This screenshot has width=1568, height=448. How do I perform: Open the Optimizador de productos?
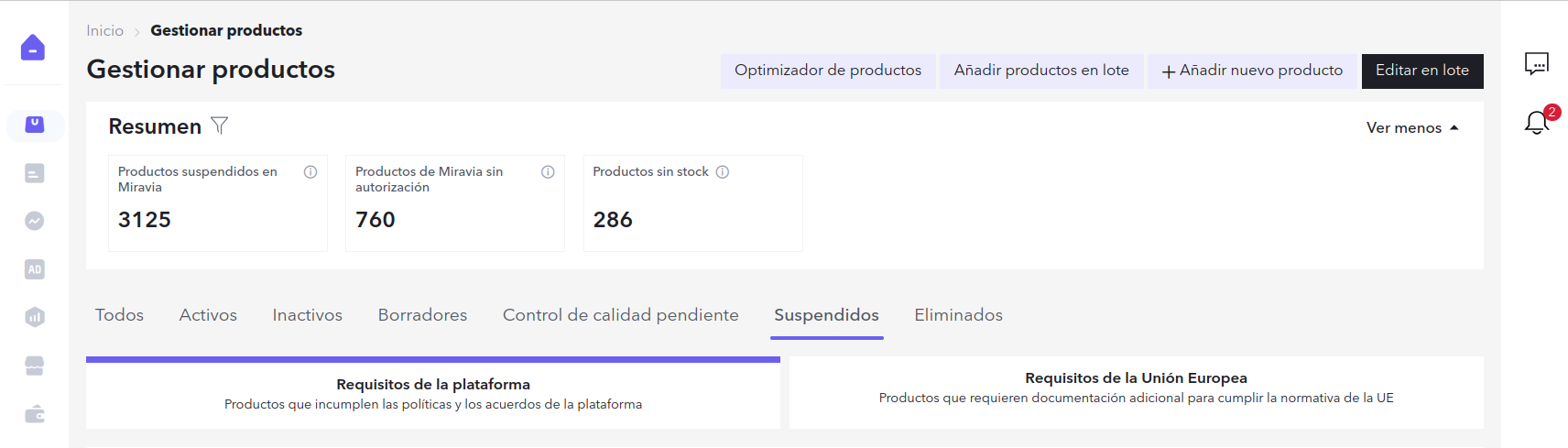827,71
